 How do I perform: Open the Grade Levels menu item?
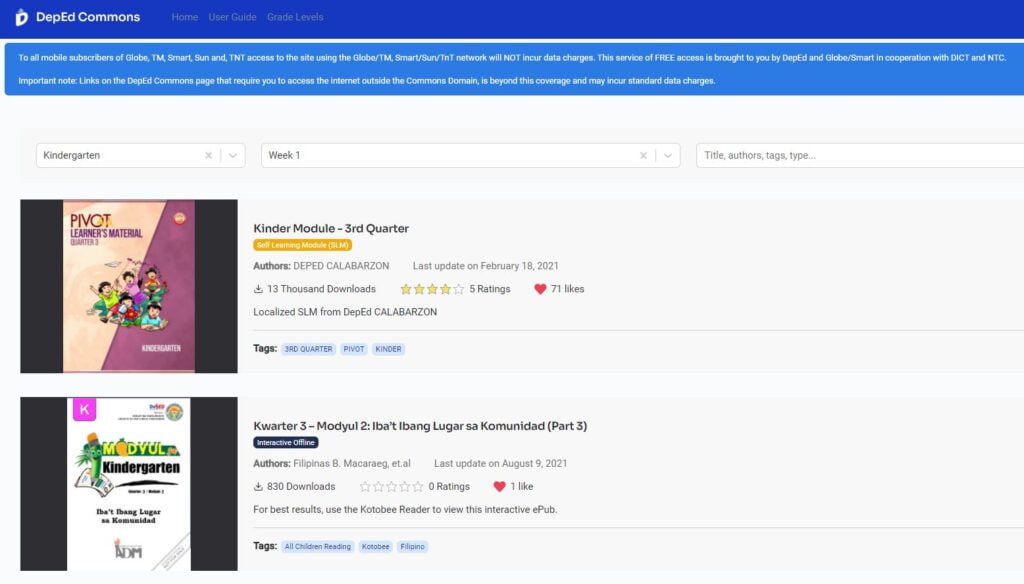295,17
